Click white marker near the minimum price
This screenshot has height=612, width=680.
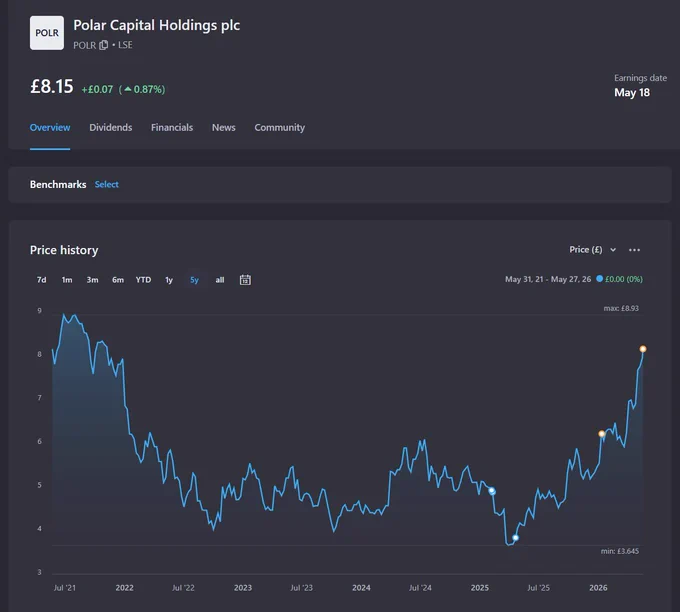pyautogui.click(x=515, y=538)
